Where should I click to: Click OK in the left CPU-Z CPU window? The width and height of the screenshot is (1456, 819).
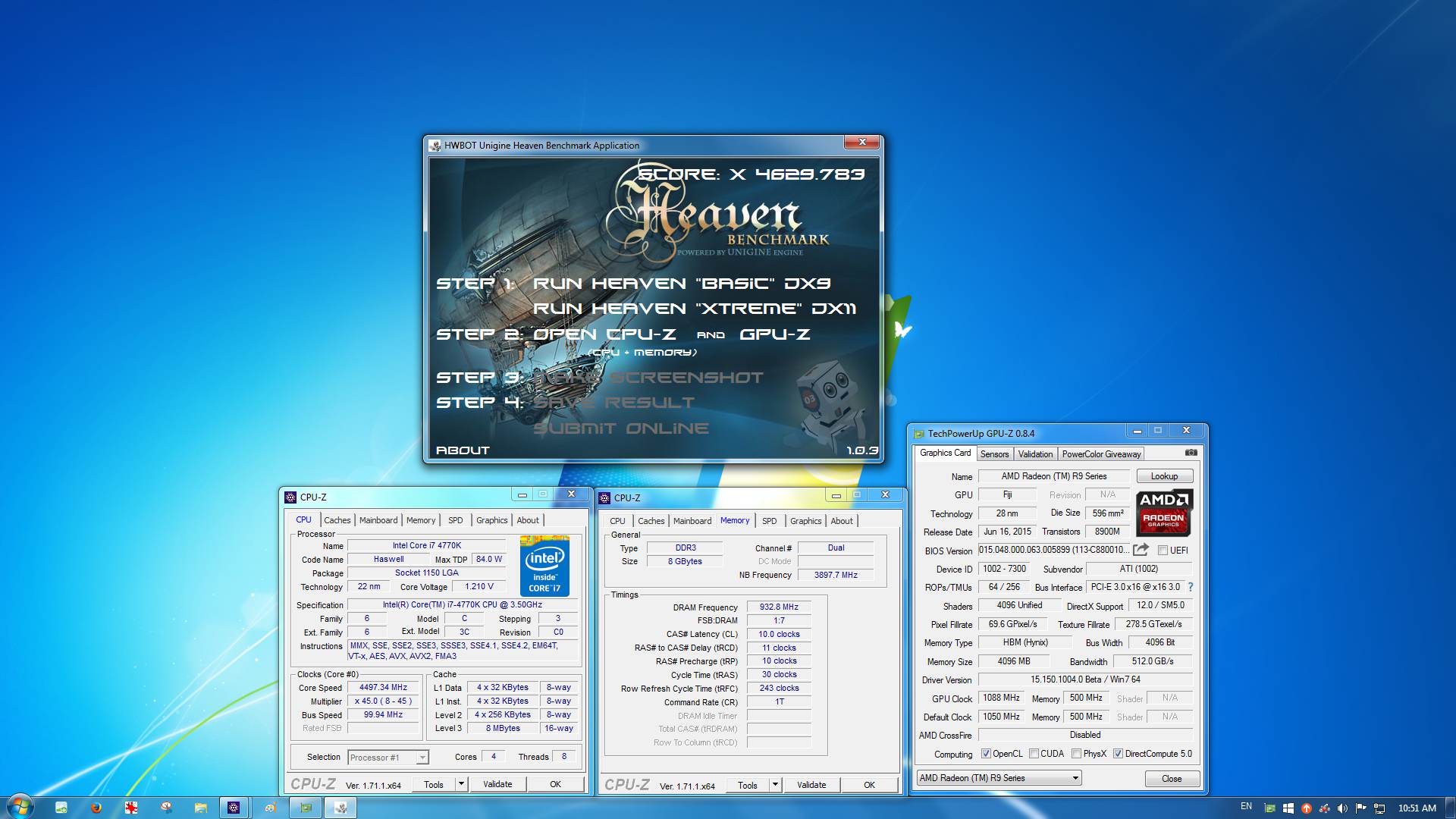[555, 784]
